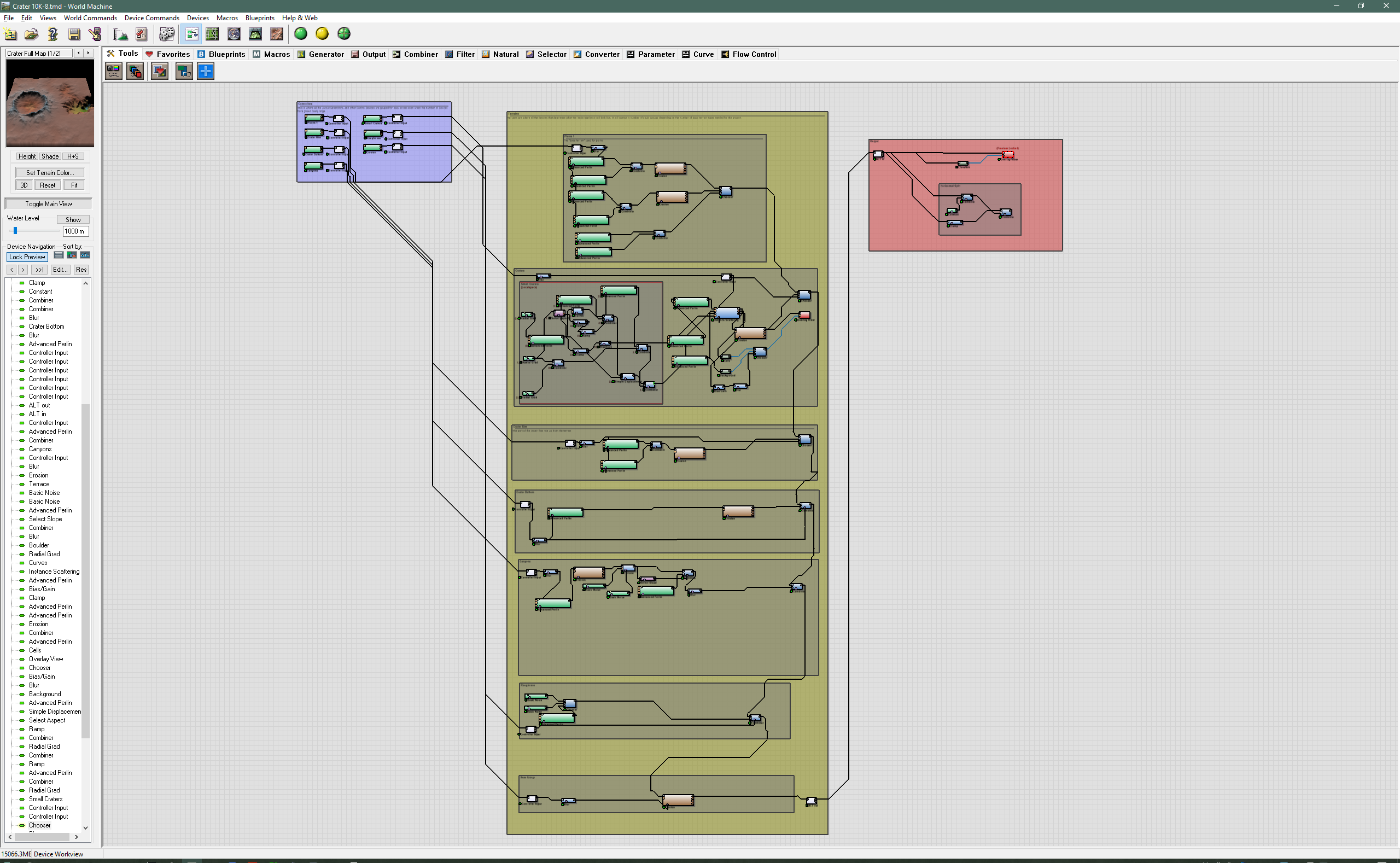
Task: Open the Crater Full Map preview dropdown
Action: tap(39, 54)
